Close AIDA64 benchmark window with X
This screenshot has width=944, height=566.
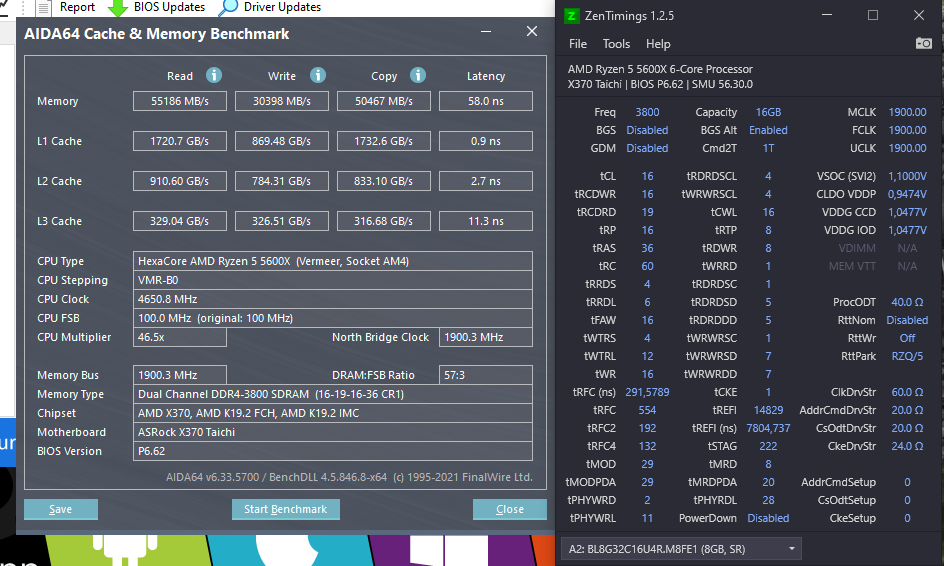tap(532, 31)
